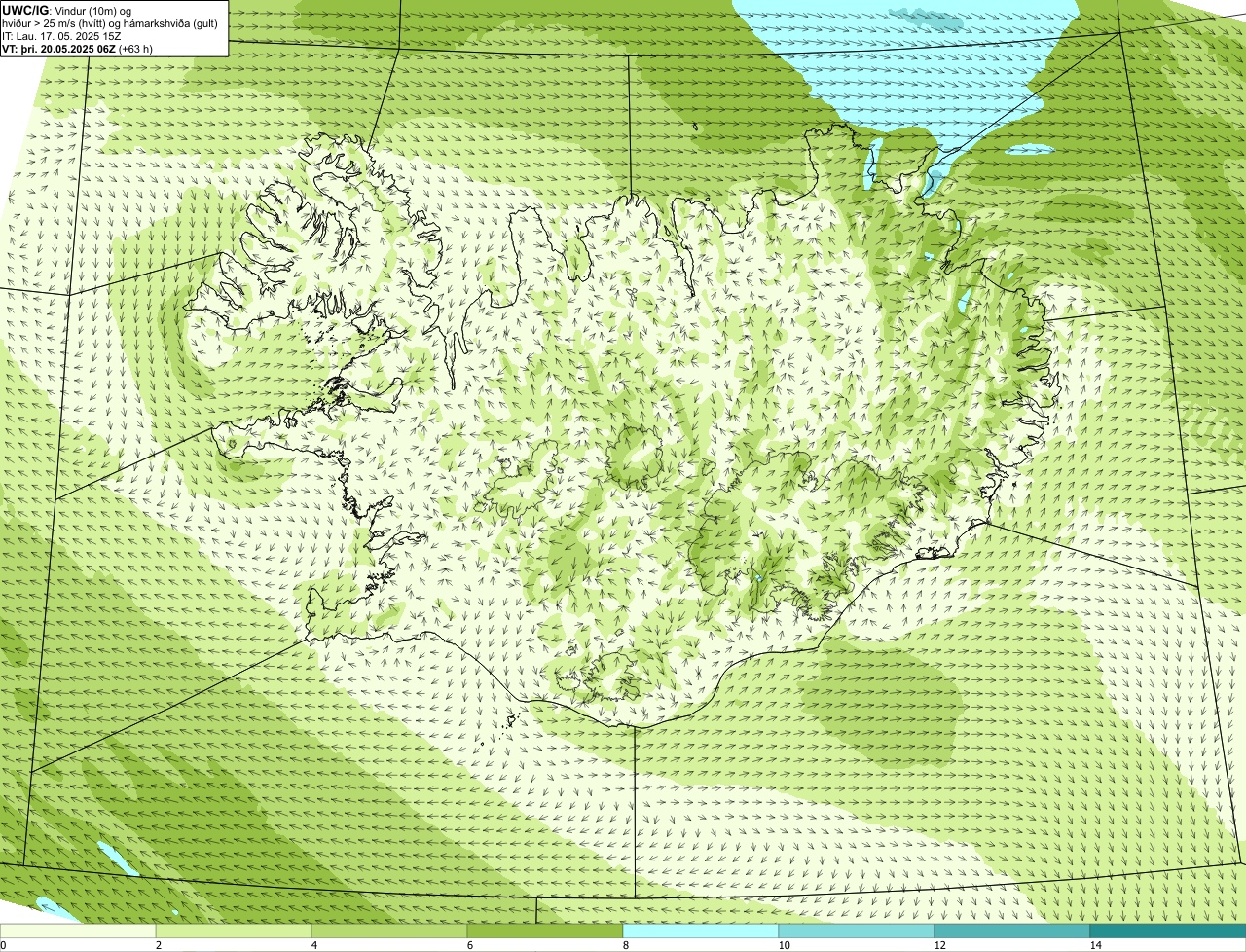Click the medium green 4–6 color bar segment
The image size is (1246, 952).
pyautogui.click(x=389, y=931)
